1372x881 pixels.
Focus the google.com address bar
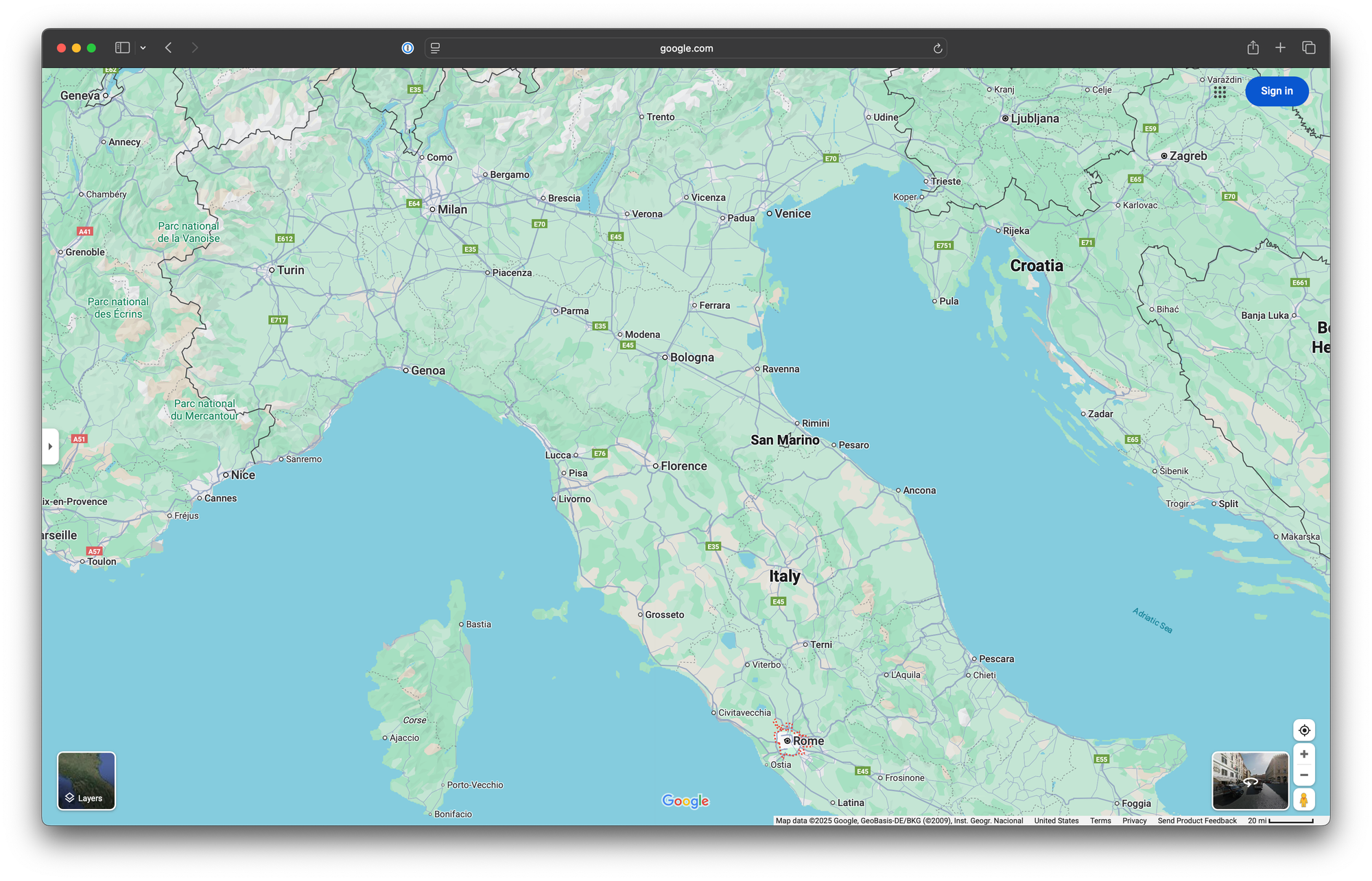point(686,48)
